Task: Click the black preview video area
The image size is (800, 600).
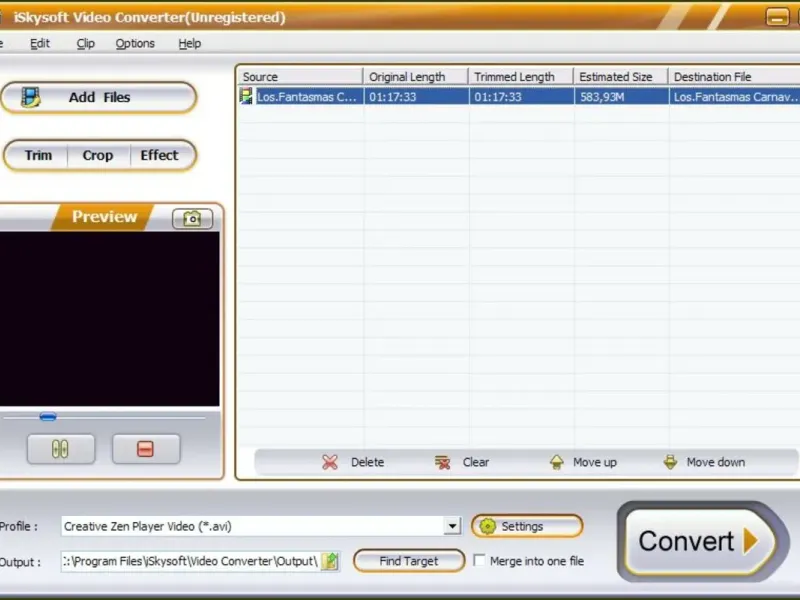Action: [110, 319]
